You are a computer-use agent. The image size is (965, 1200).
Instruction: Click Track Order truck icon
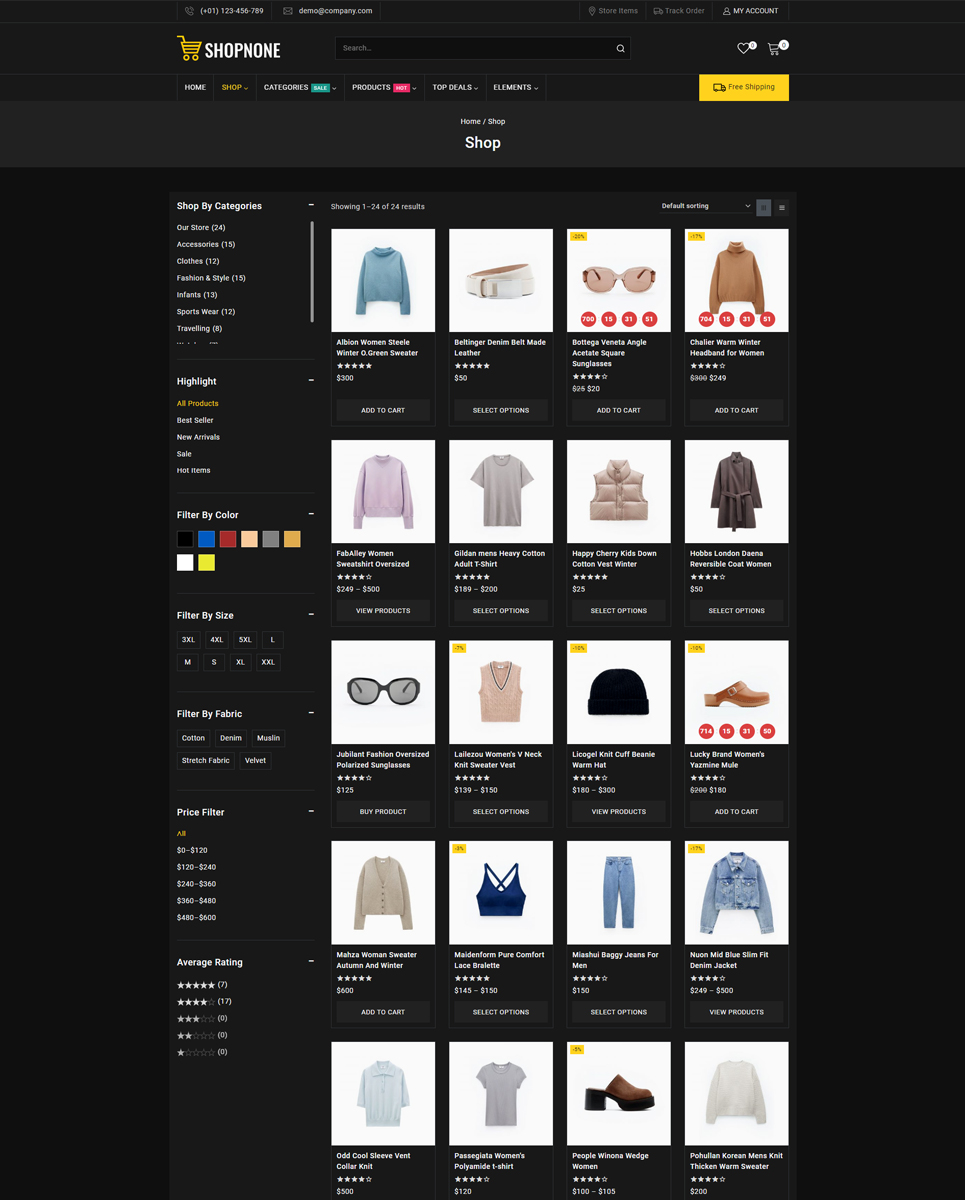658,11
